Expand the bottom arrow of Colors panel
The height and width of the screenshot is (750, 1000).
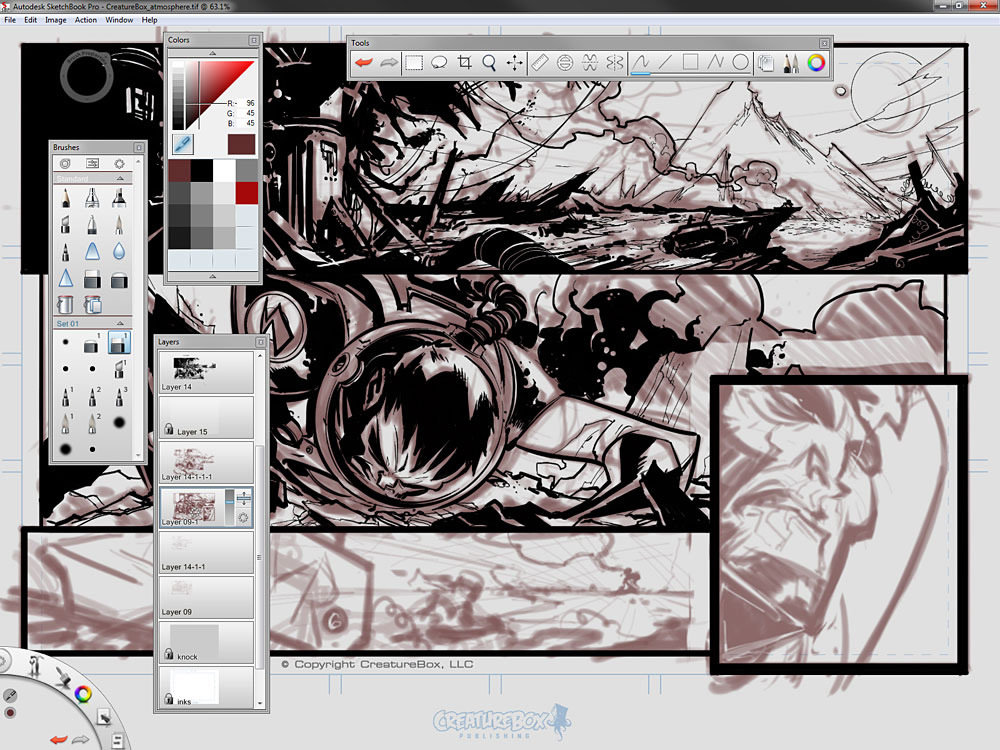(212, 276)
